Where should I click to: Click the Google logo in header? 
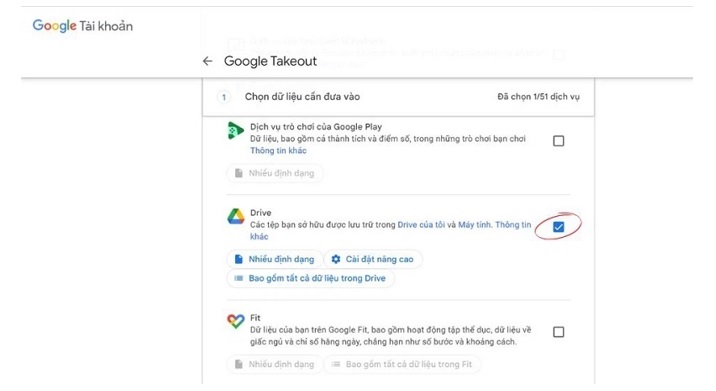click(x=54, y=26)
